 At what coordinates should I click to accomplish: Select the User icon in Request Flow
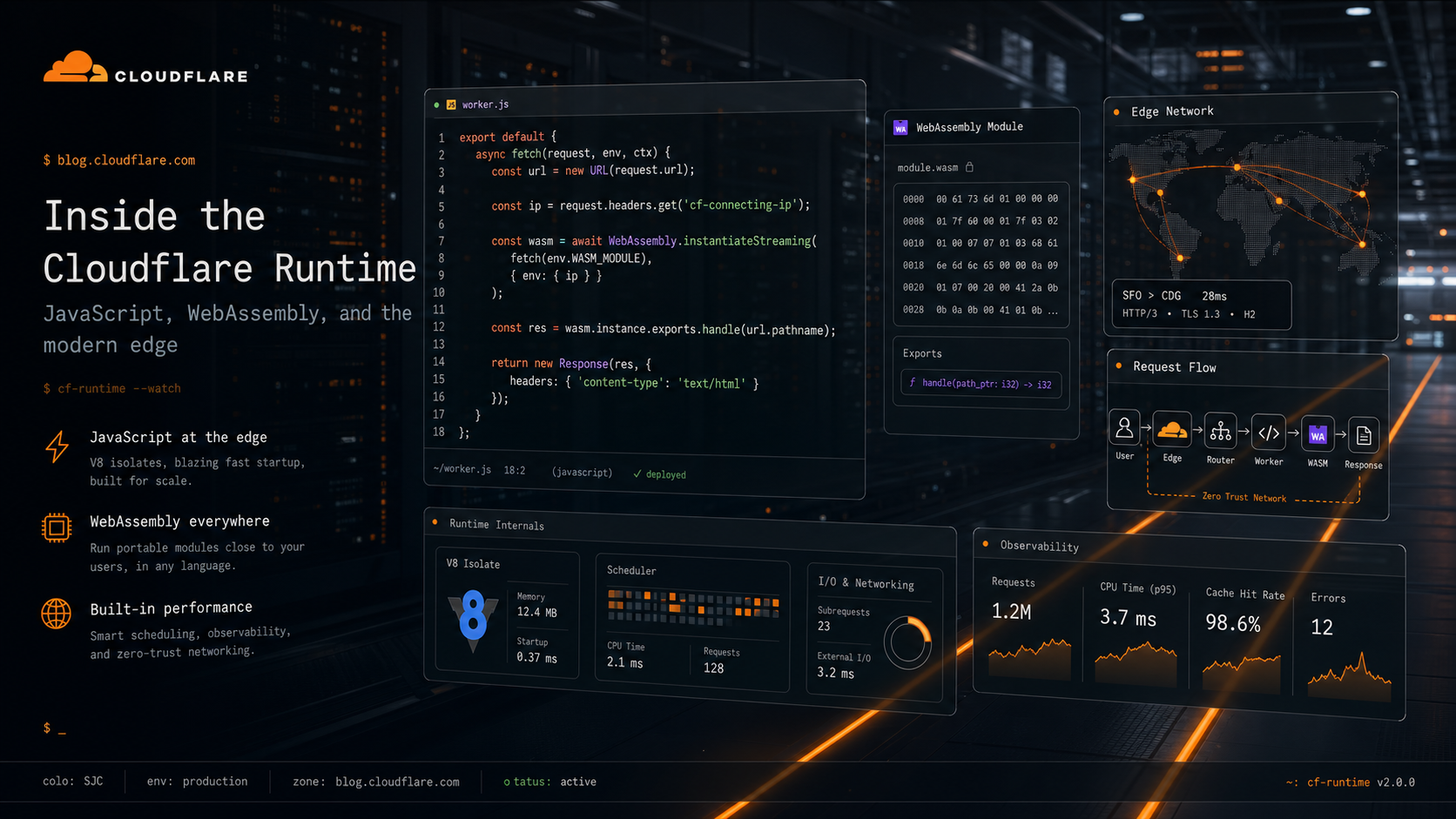tap(1124, 429)
